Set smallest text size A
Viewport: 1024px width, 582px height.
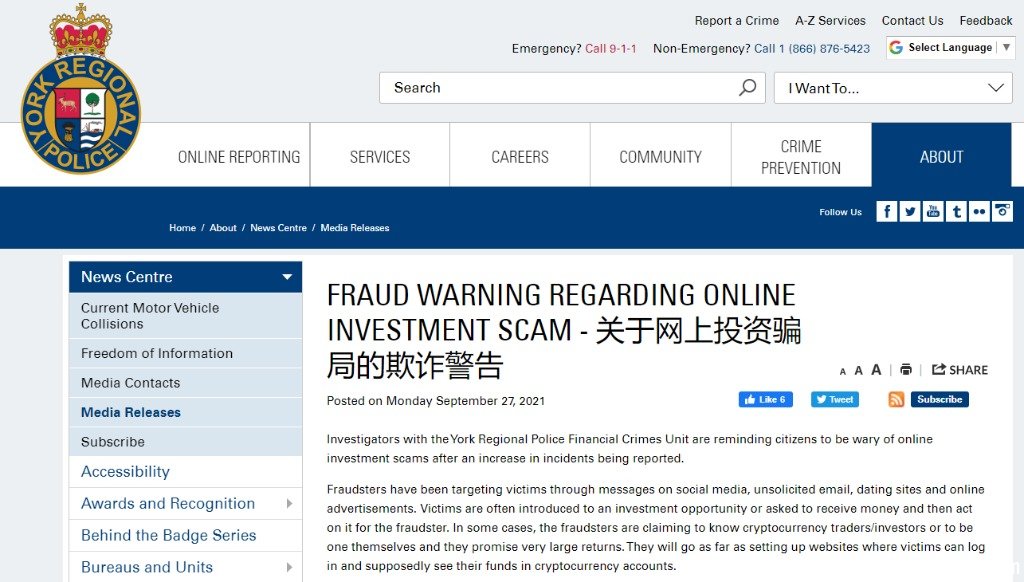click(x=842, y=372)
